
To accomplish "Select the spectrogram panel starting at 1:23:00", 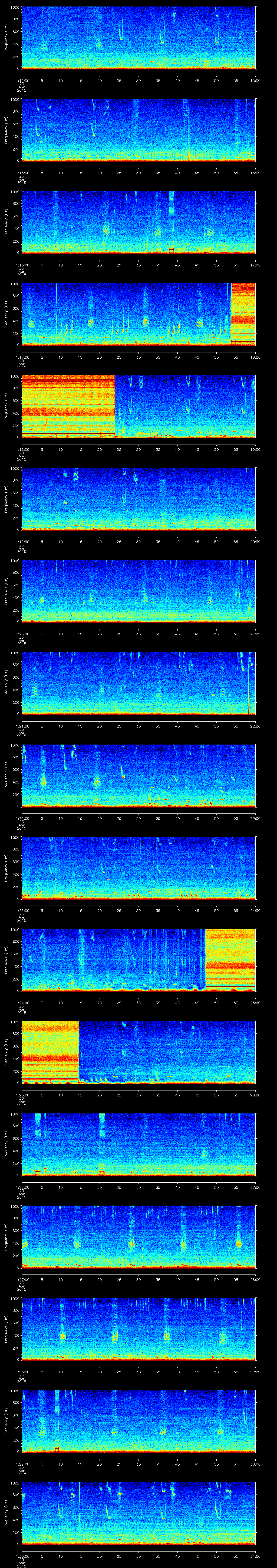I will click(139, 868).
